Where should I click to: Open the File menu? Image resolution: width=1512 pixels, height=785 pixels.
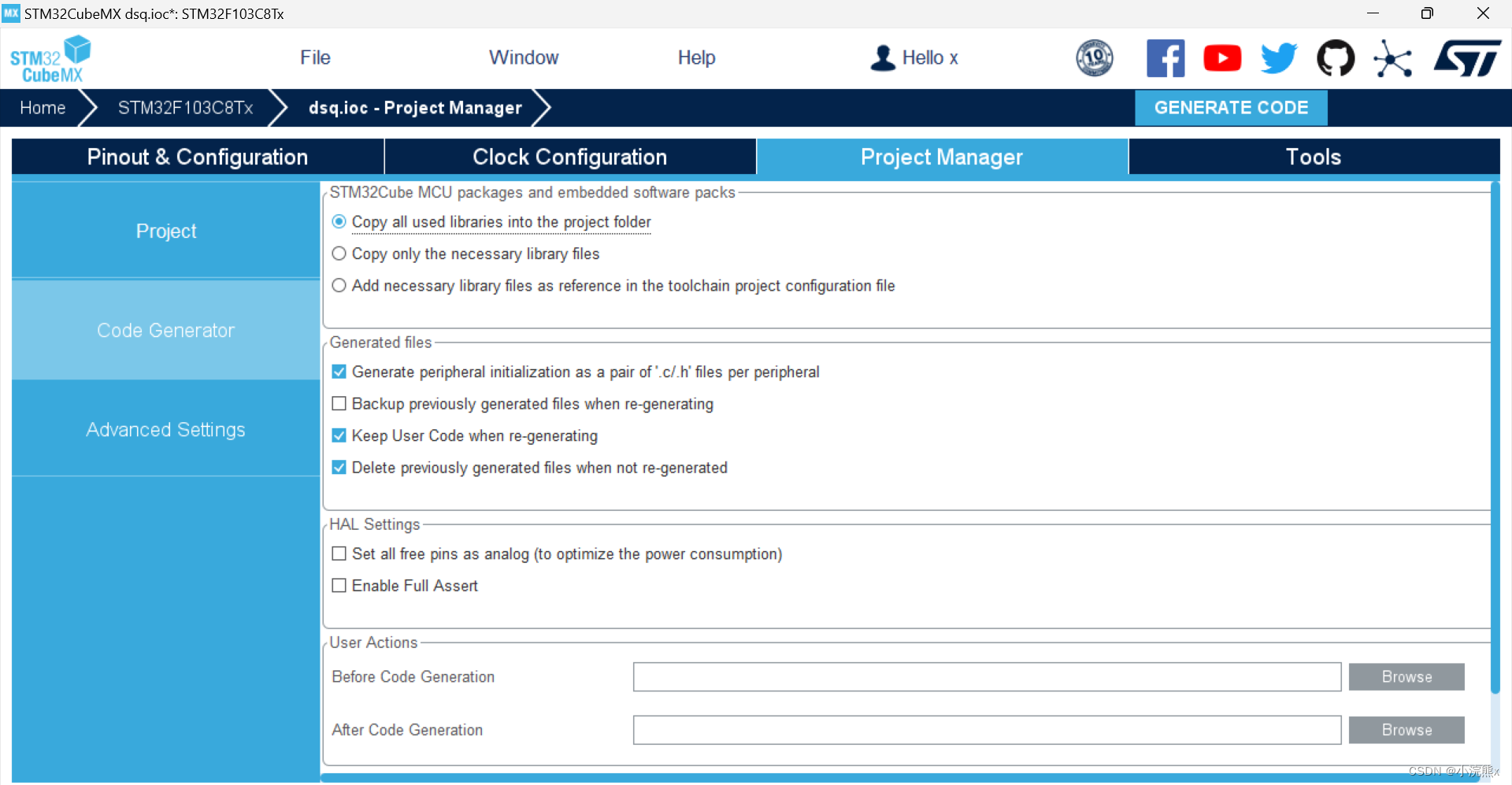315,57
